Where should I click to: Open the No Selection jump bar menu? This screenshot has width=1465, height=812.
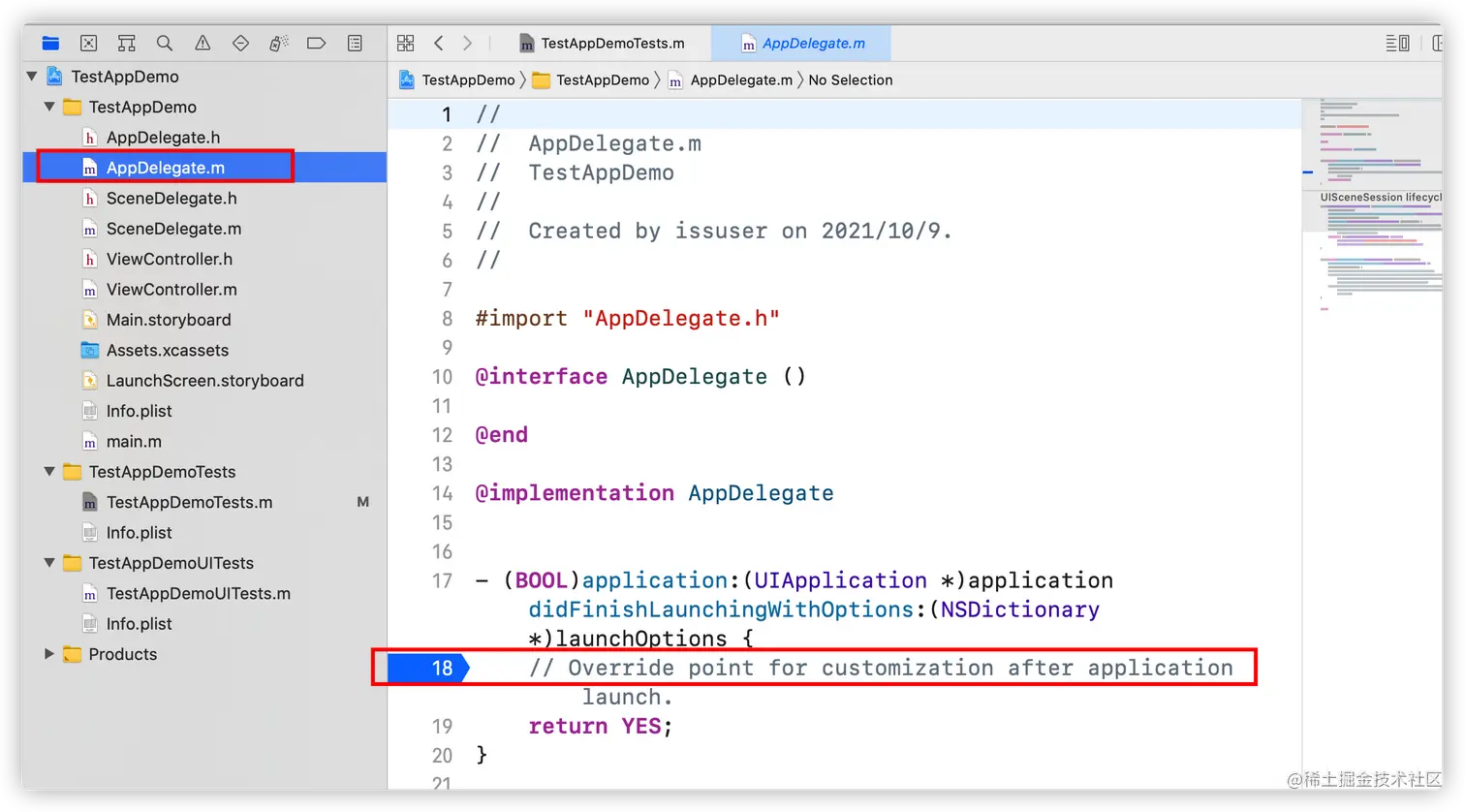851,79
